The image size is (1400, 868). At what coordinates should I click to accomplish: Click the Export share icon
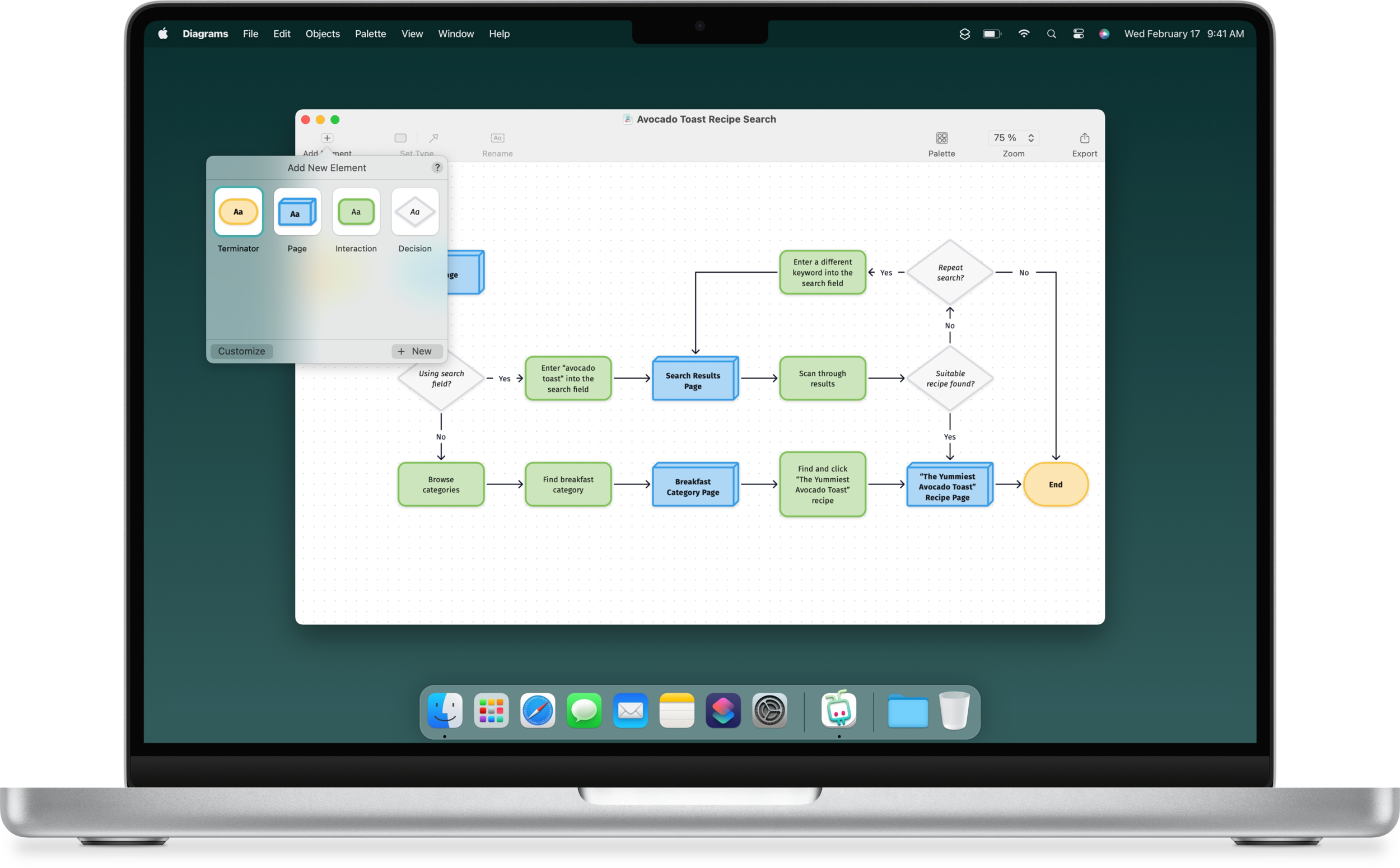(x=1084, y=138)
